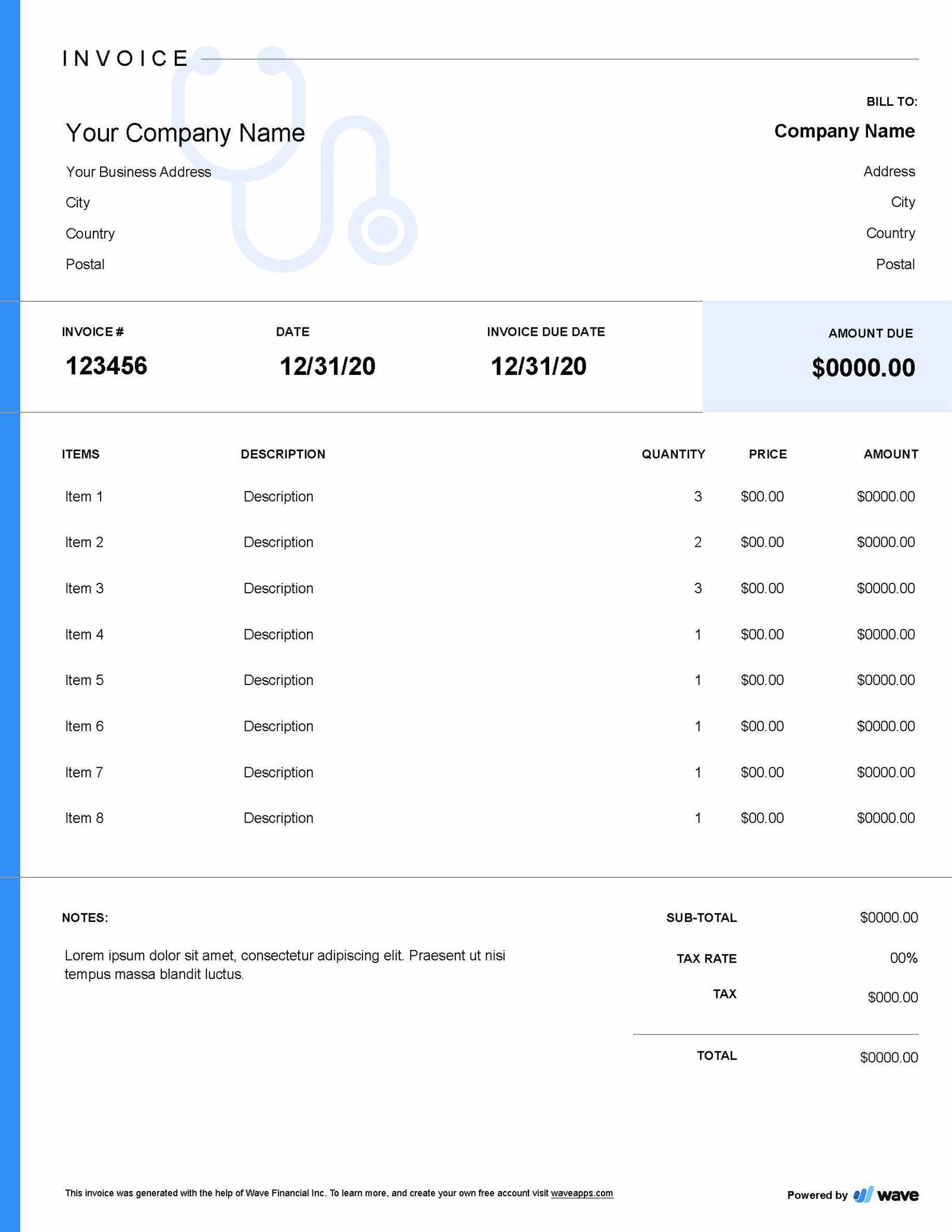Select Item 8 row name

tap(84, 818)
